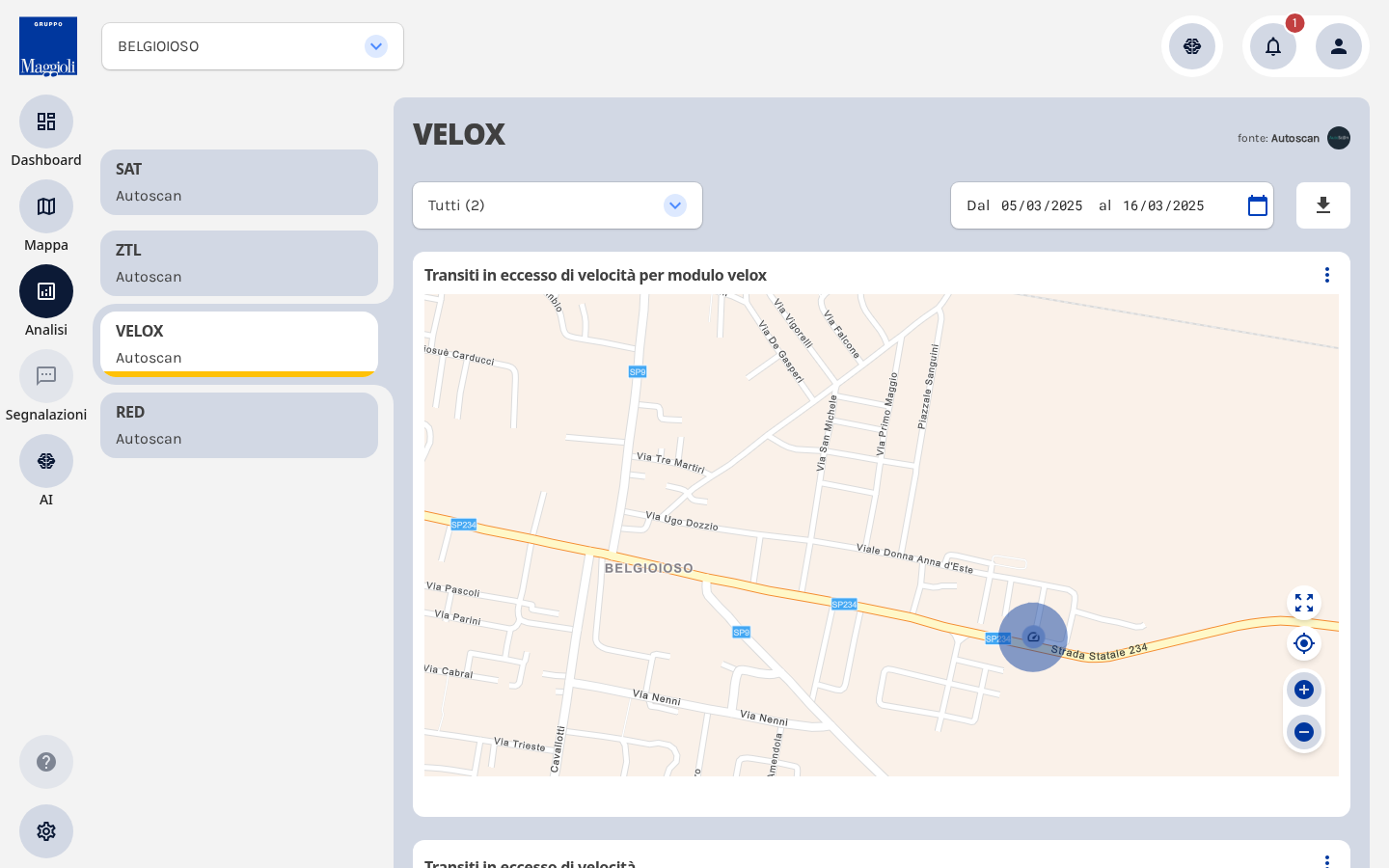Viewport: 1389px width, 868px height.
Task: Zoom in on the map
Action: 1304,690
